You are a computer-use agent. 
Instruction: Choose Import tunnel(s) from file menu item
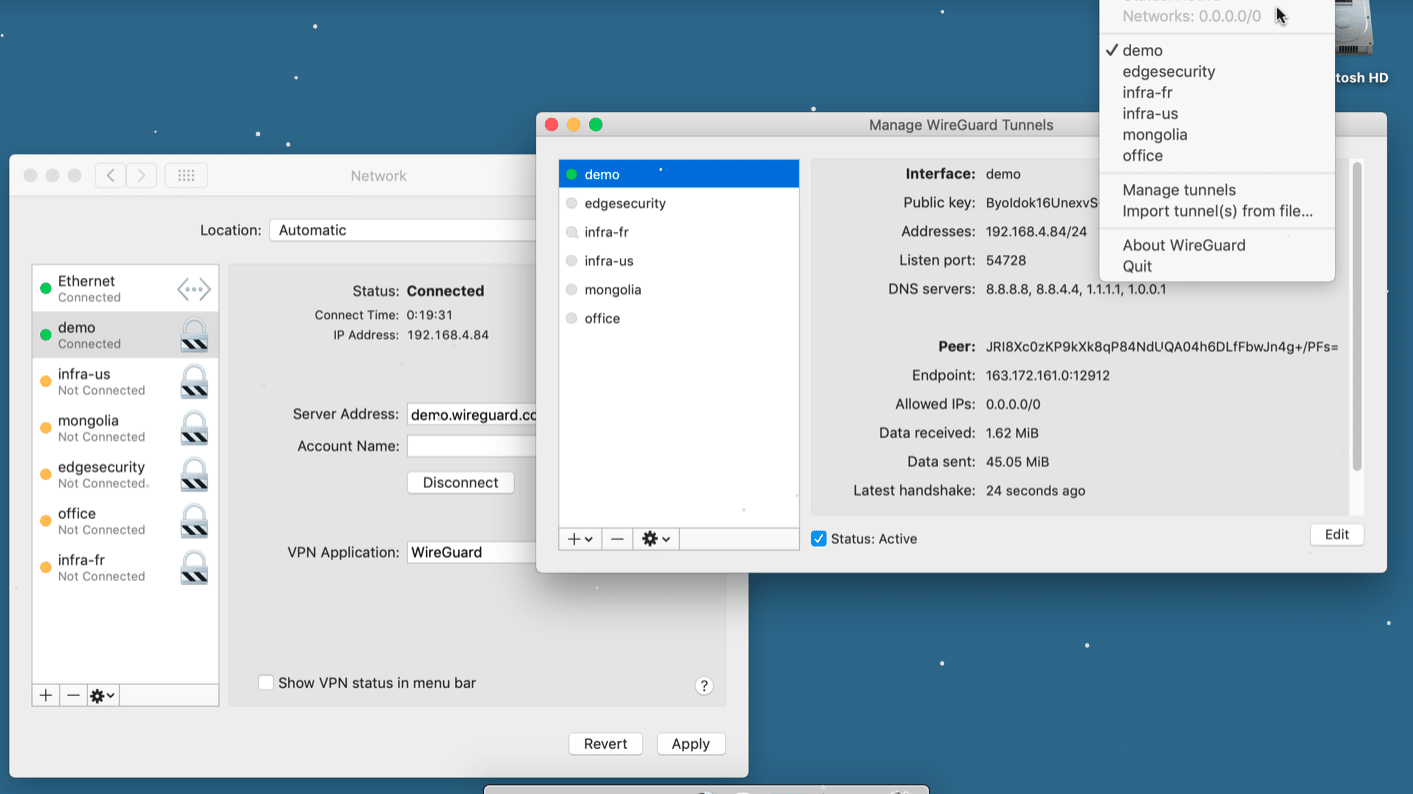[1217, 211]
